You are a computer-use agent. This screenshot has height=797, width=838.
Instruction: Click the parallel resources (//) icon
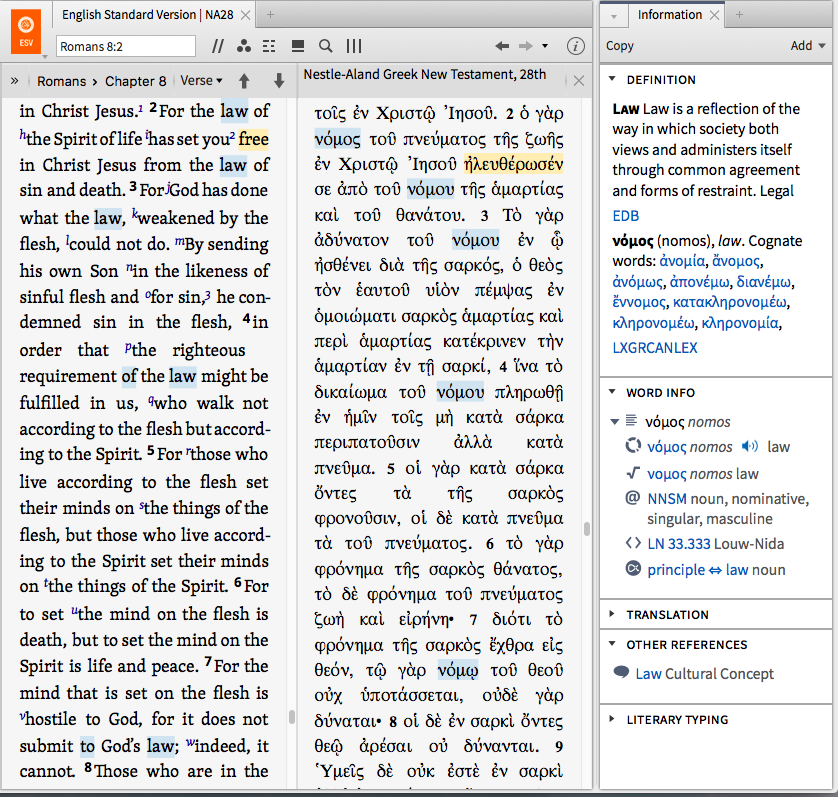point(217,46)
